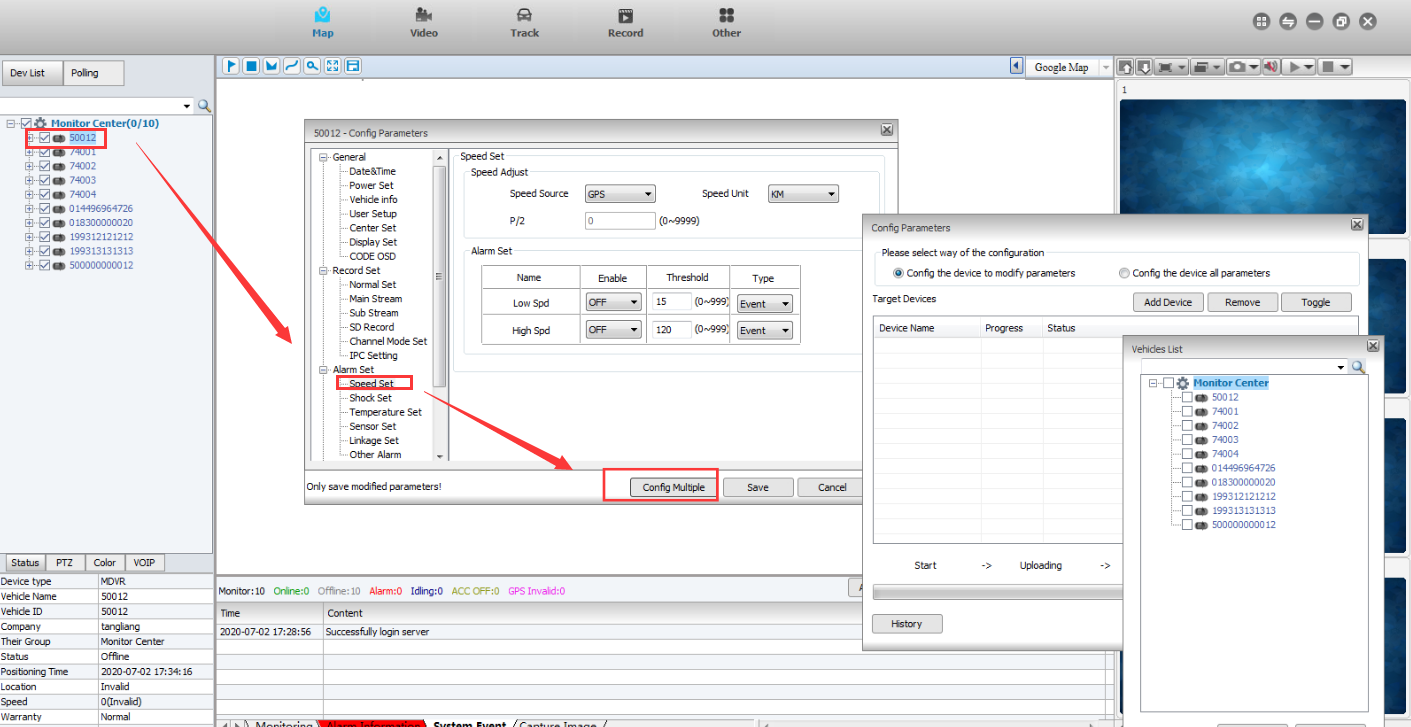This screenshot has height=727, width=1411.
Task: Click the map search magnifier tool
Action: pos(312,66)
